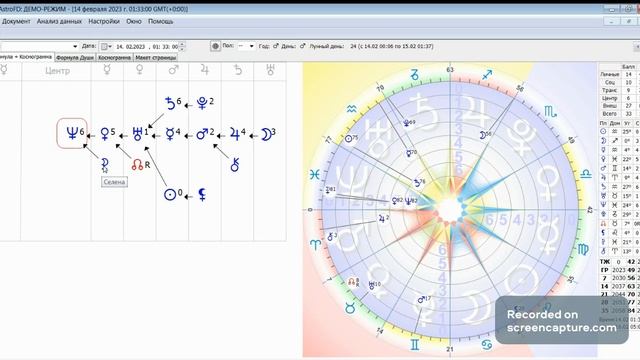Click the Virgo sign on the chart rim
This screenshot has width=640, height=360.
pos(583,249)
